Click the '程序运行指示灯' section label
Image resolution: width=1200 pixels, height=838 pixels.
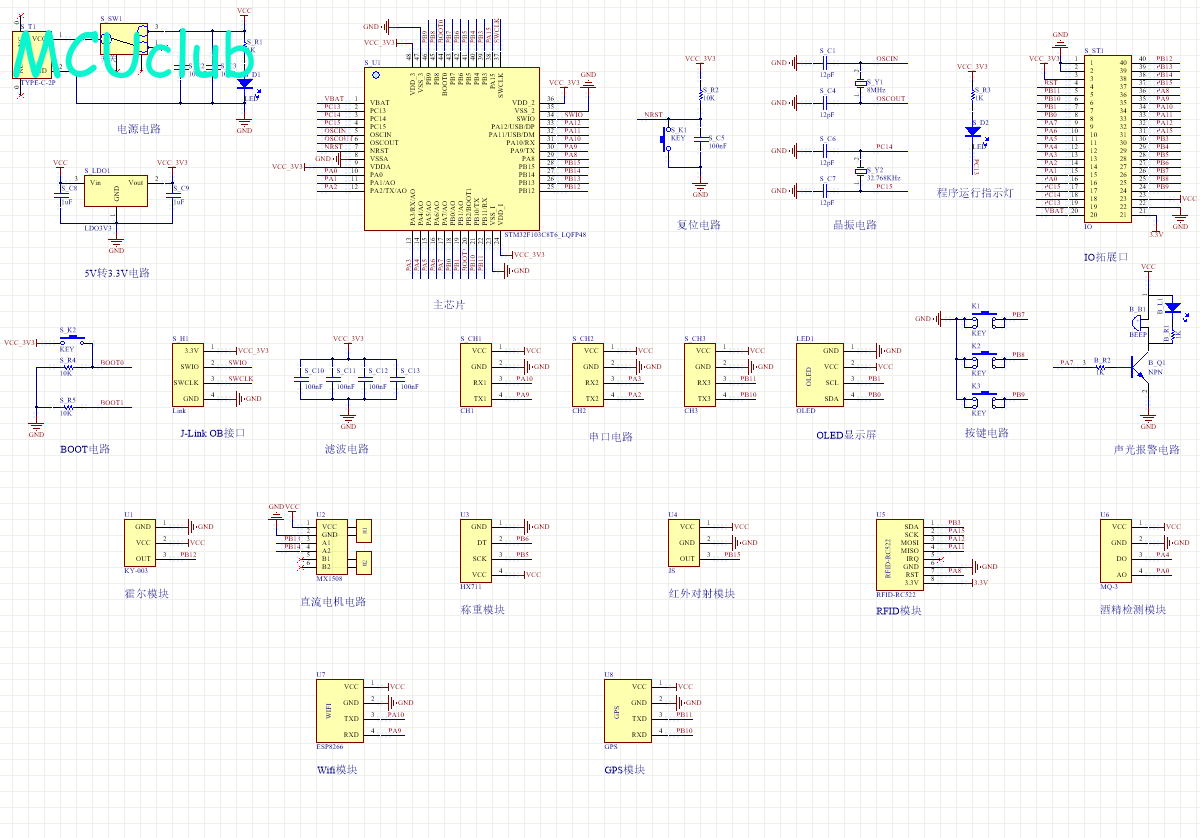pos(975,193)
